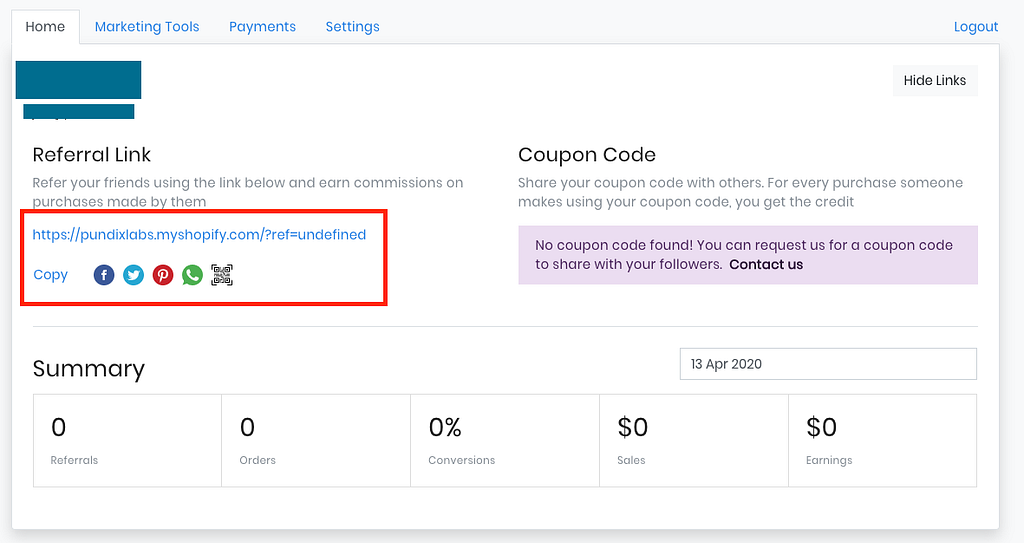Open the Marketing Tools tab

click(x=147, y=27)
